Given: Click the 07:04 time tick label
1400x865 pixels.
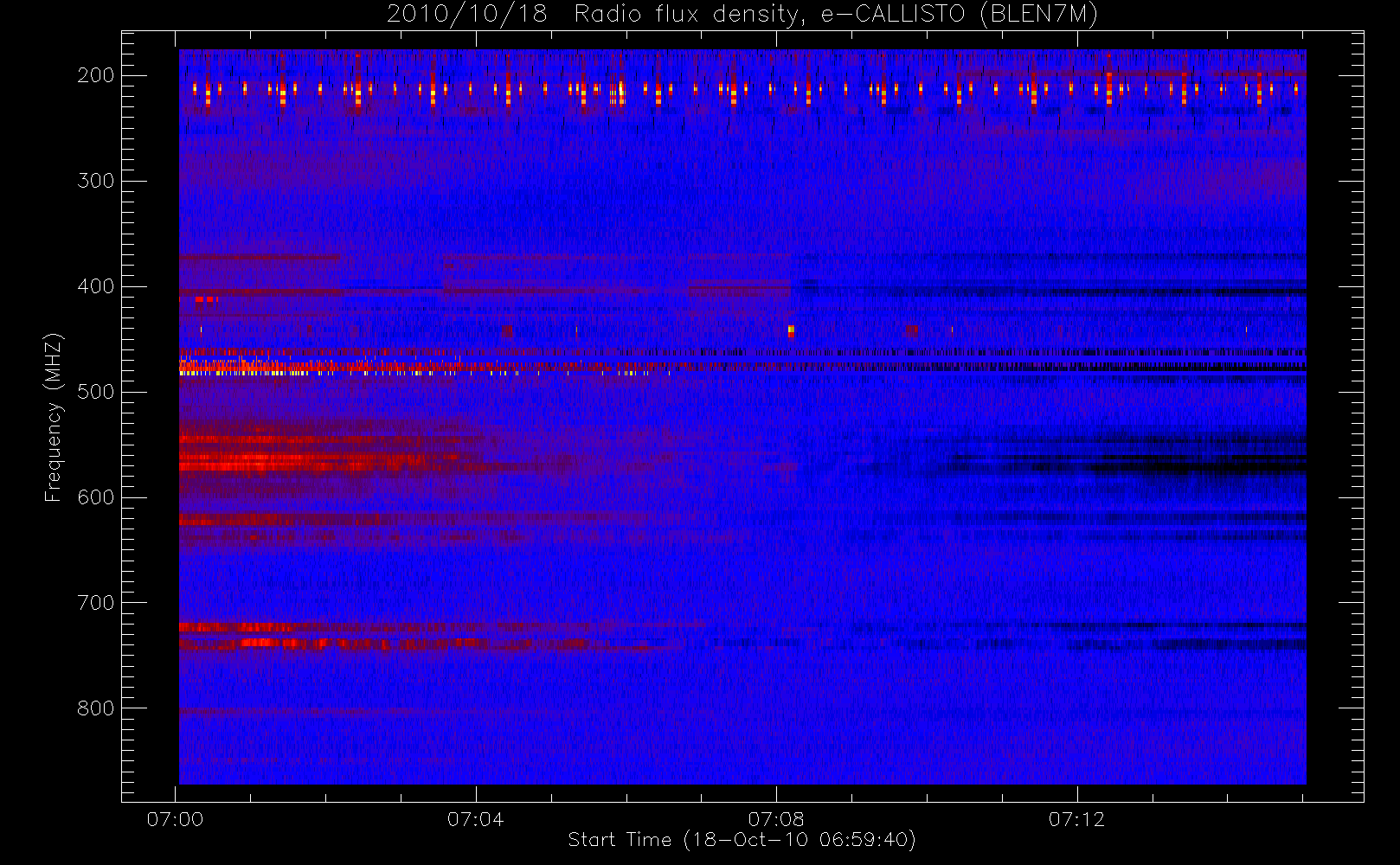Looking at the screenshot, I should pos(476,819).
